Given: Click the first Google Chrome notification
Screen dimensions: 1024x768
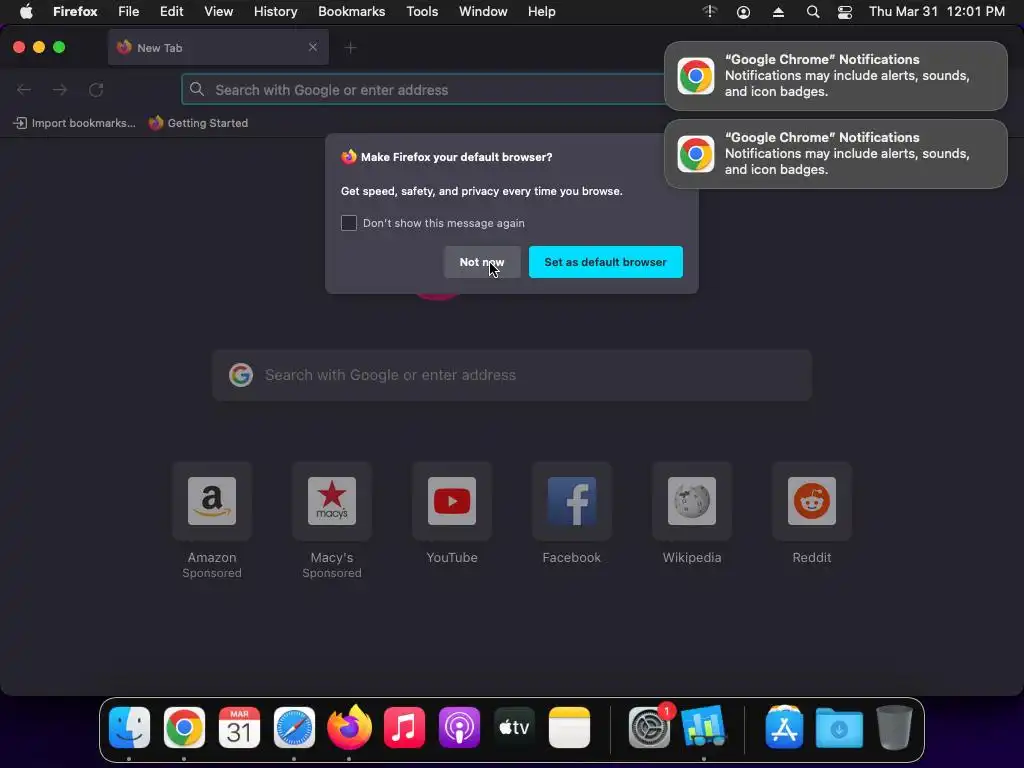Looking at the screenshot, I should tap(835, 76).
